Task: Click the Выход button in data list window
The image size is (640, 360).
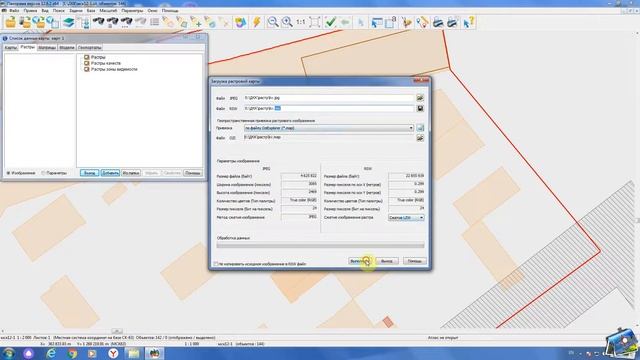Action: [x=89, y=173]
